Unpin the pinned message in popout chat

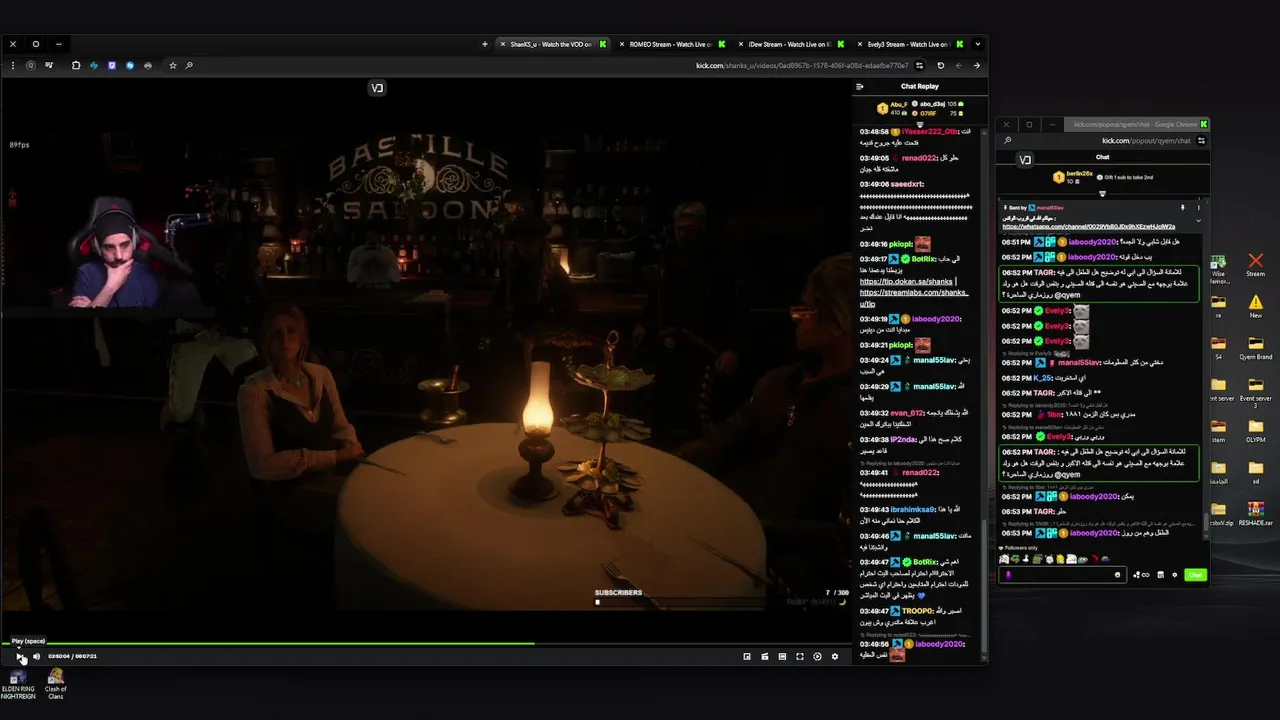coord(1182,208)
